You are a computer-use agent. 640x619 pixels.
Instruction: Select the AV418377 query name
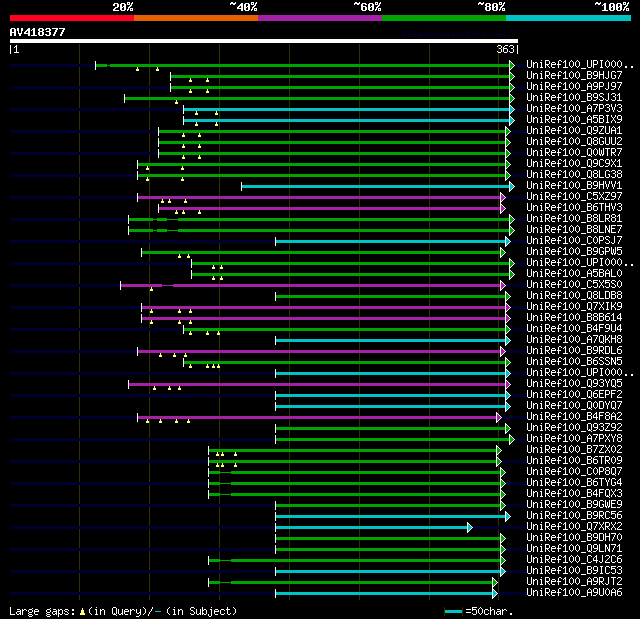pos(38,32)
